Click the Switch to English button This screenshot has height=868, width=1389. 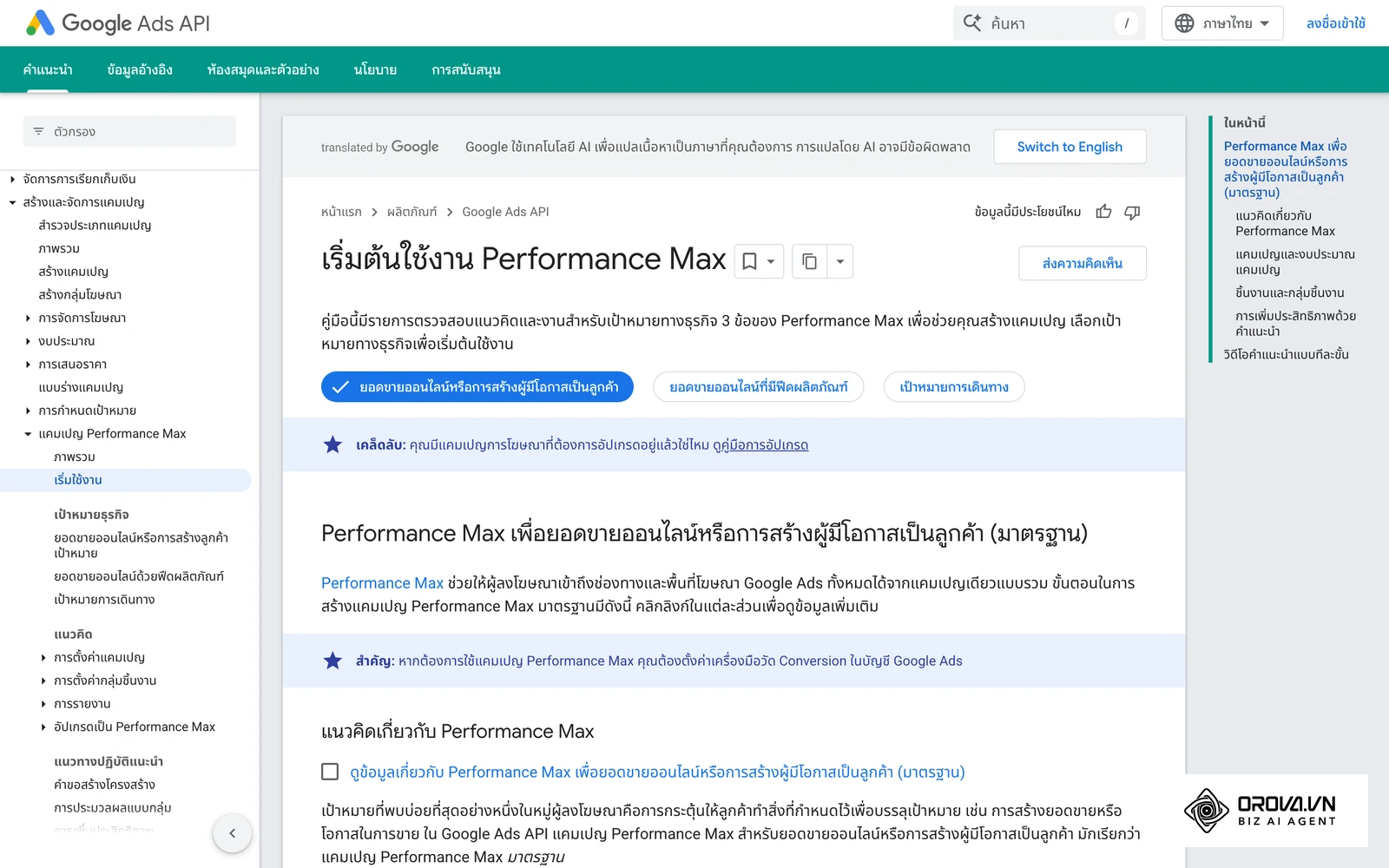point(1070,147)
